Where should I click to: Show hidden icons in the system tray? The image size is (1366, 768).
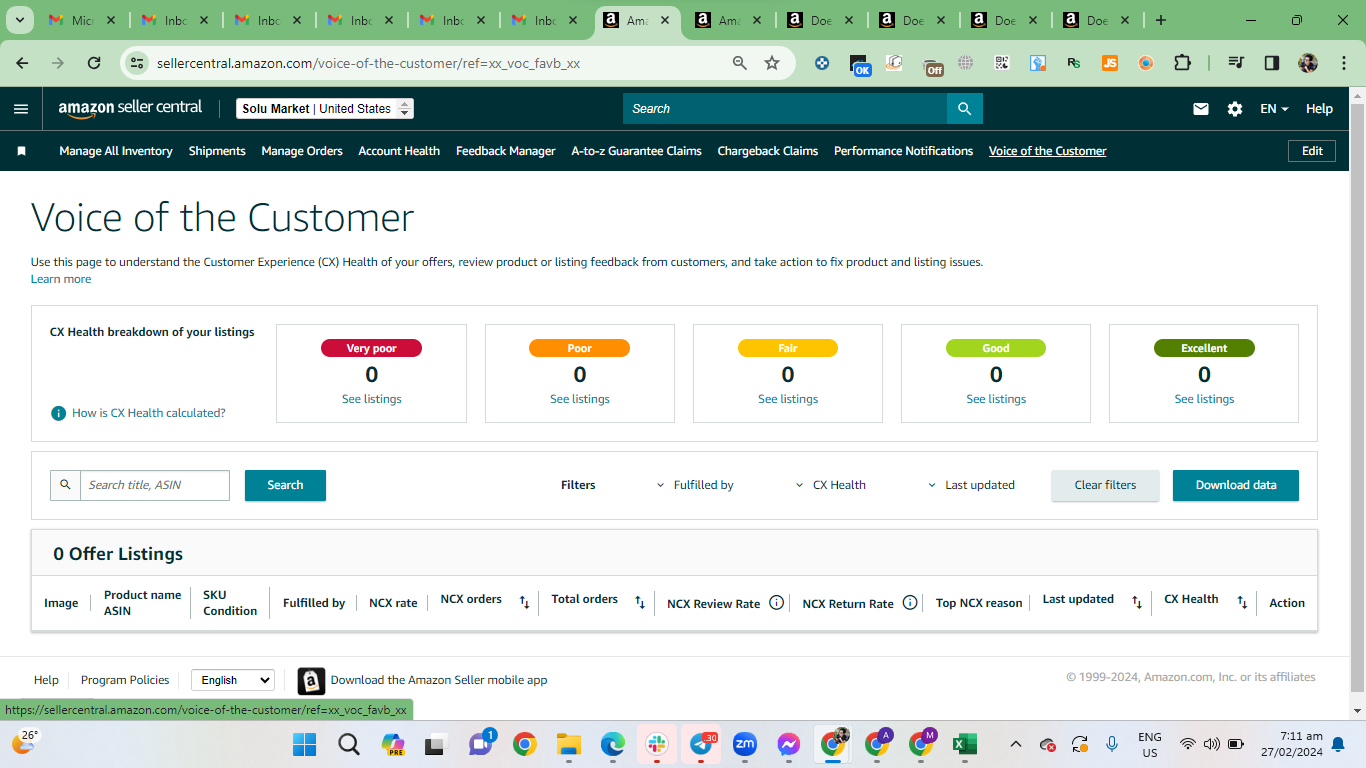click(x=1016, y=744)
